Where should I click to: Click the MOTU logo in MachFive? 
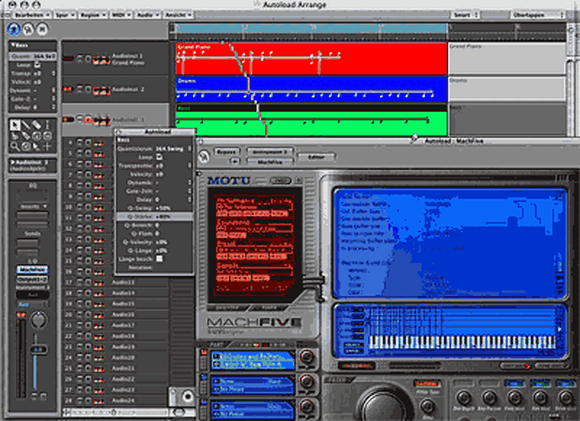tap(229, 181)
